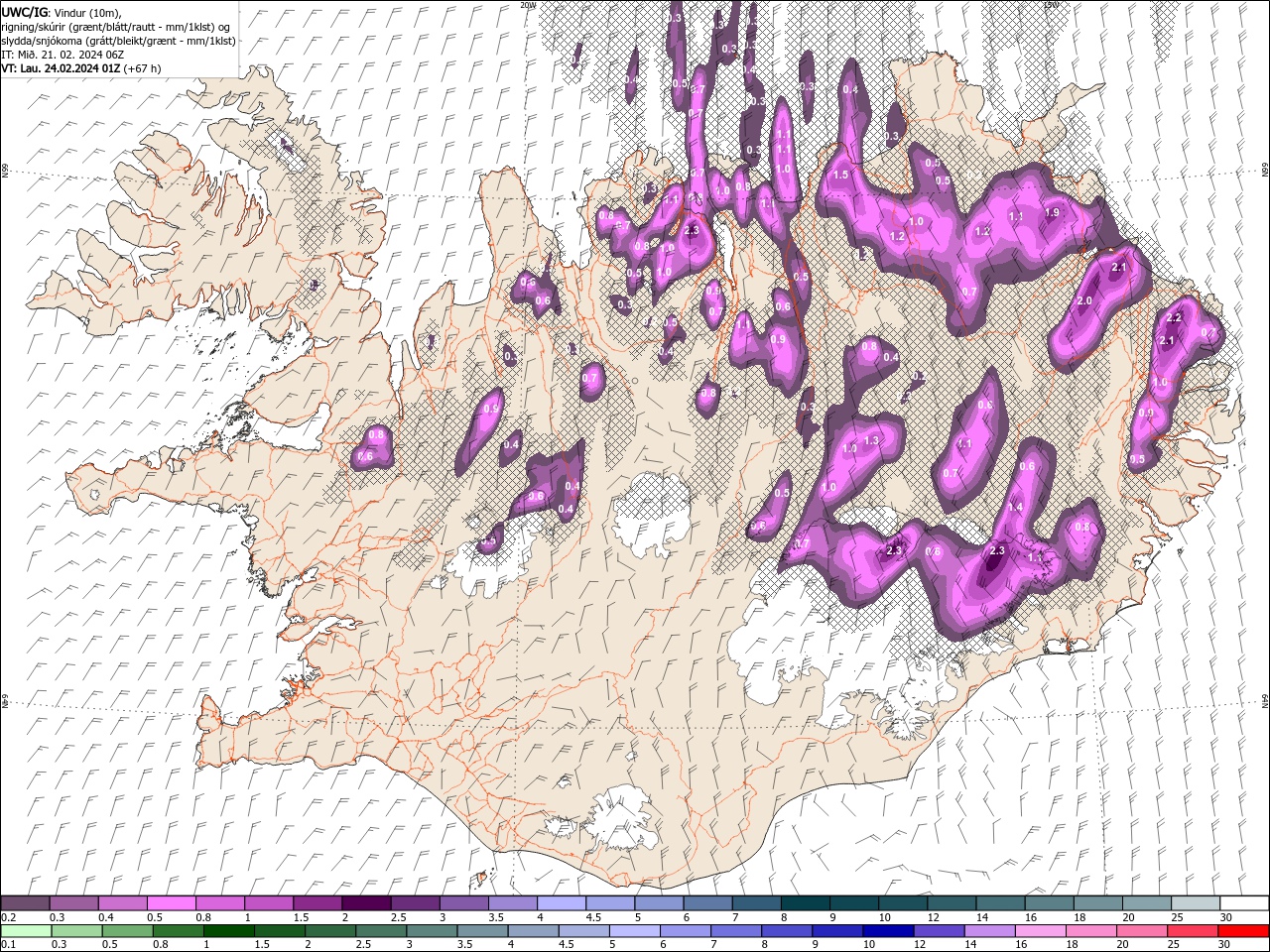
Task: Click the upper legend swatch labeled 3.5
Action: [x=512, y=903]
